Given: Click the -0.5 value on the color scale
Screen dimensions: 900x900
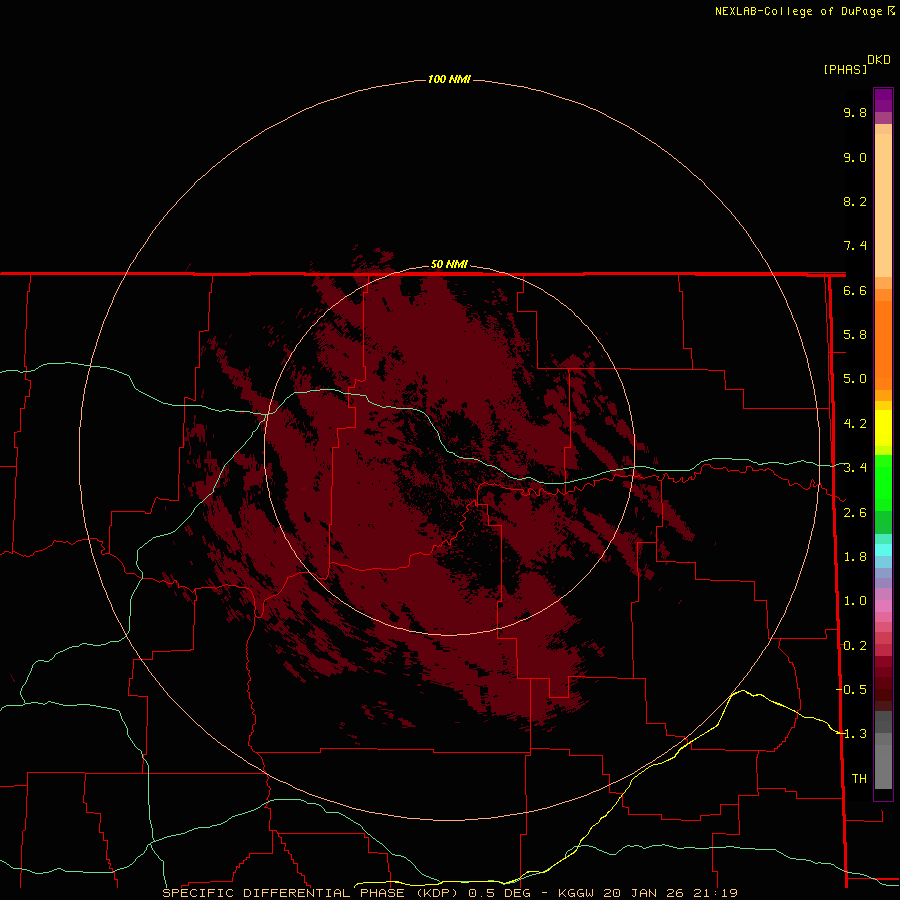Looking at the screenshot, I should 851,689.
